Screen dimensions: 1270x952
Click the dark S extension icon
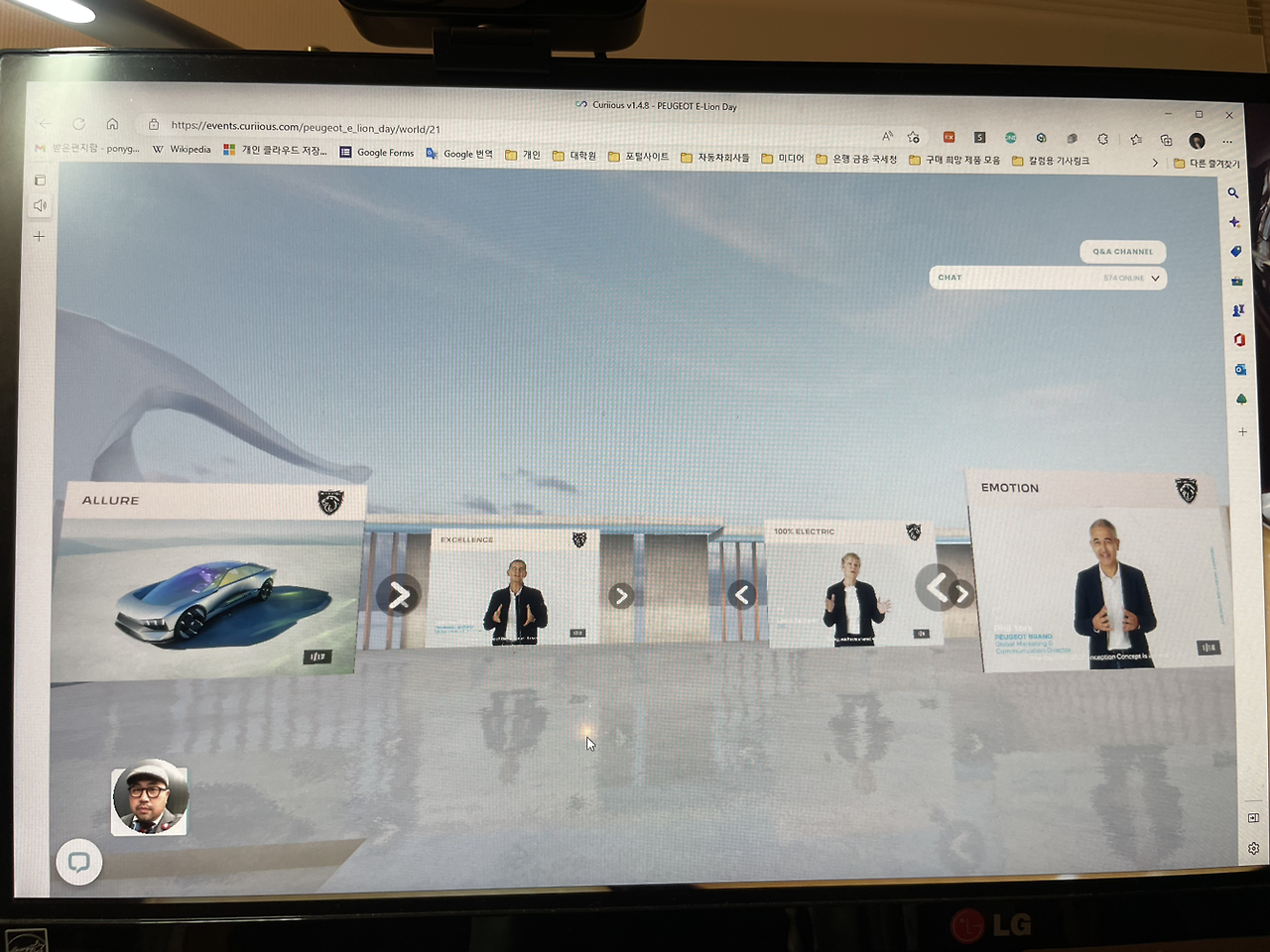[979, 138]
